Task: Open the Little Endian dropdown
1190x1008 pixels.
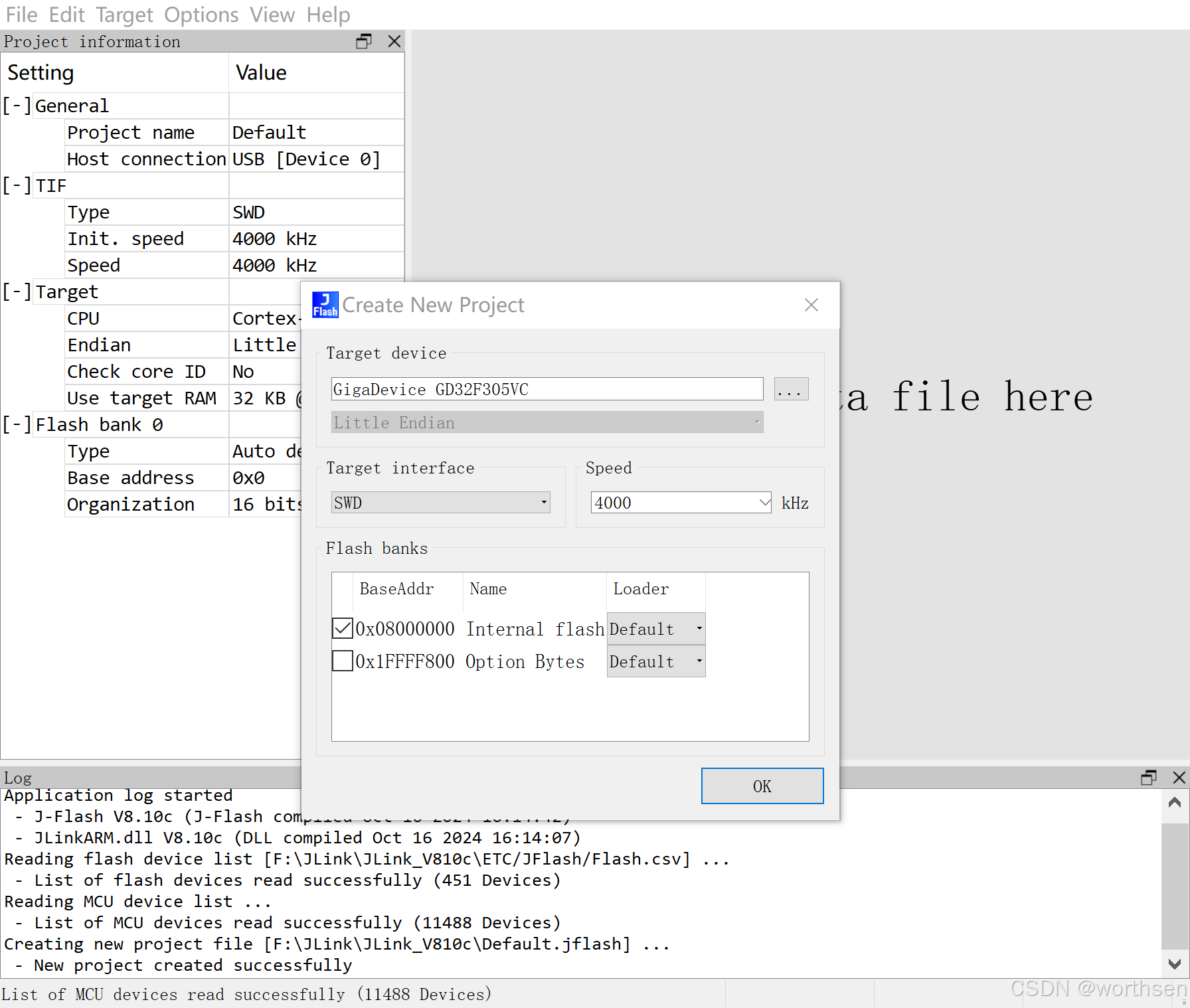Action: 547,422
